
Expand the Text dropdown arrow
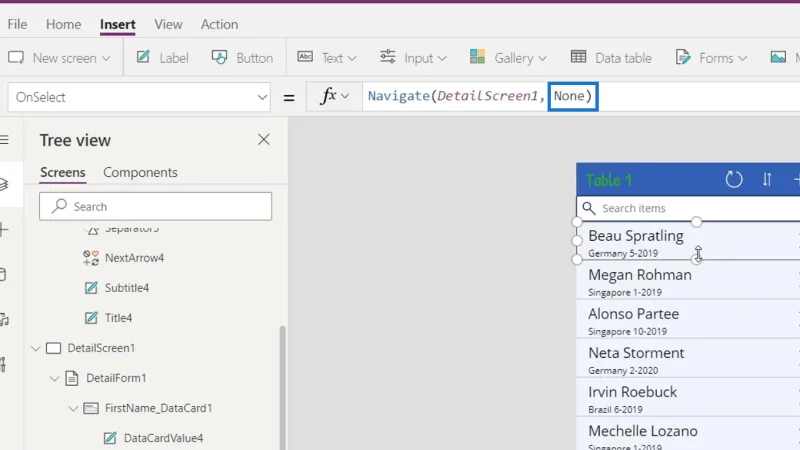tap(352, 59)
